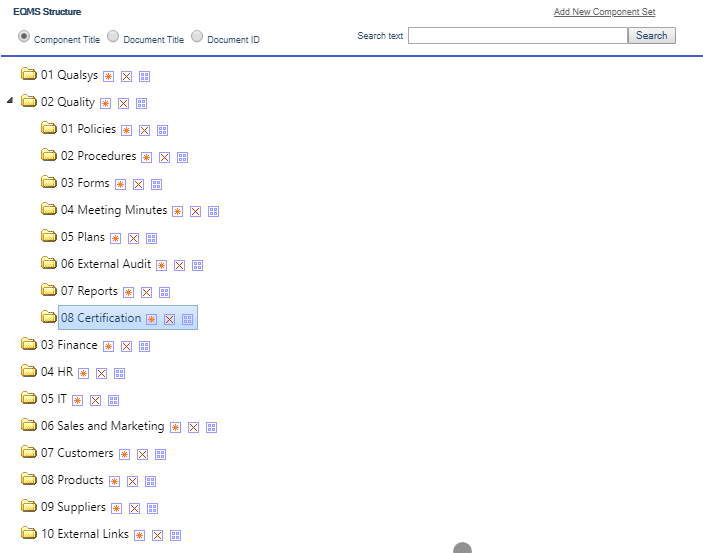
Task: Click the X icon next to 03 Finance
Action: pos(126,346)
